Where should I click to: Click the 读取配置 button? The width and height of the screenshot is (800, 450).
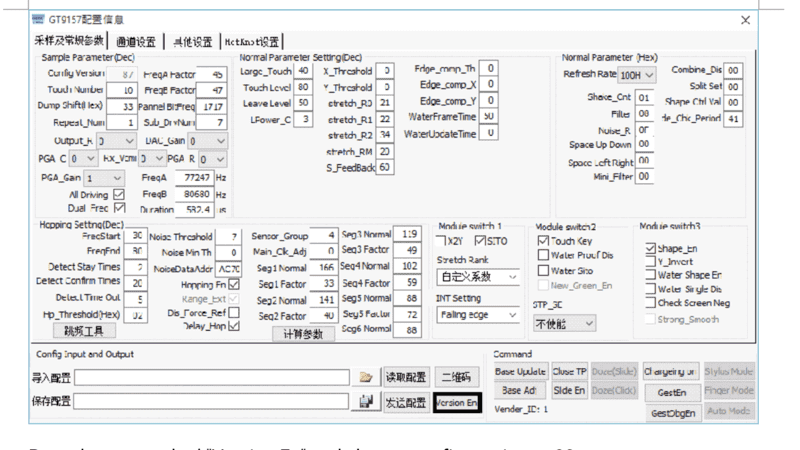407,377
